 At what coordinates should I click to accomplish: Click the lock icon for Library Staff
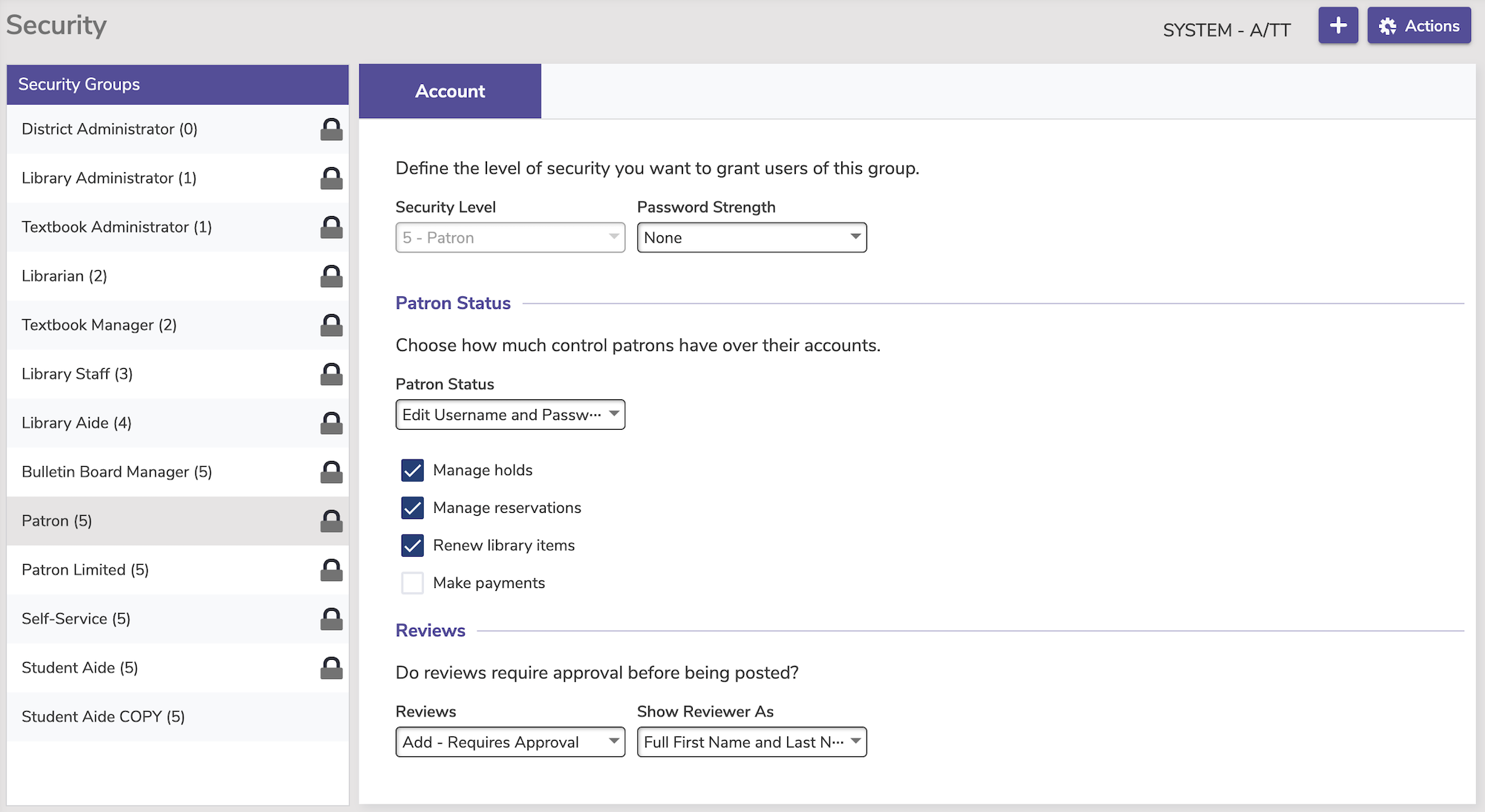pos(331,374)
